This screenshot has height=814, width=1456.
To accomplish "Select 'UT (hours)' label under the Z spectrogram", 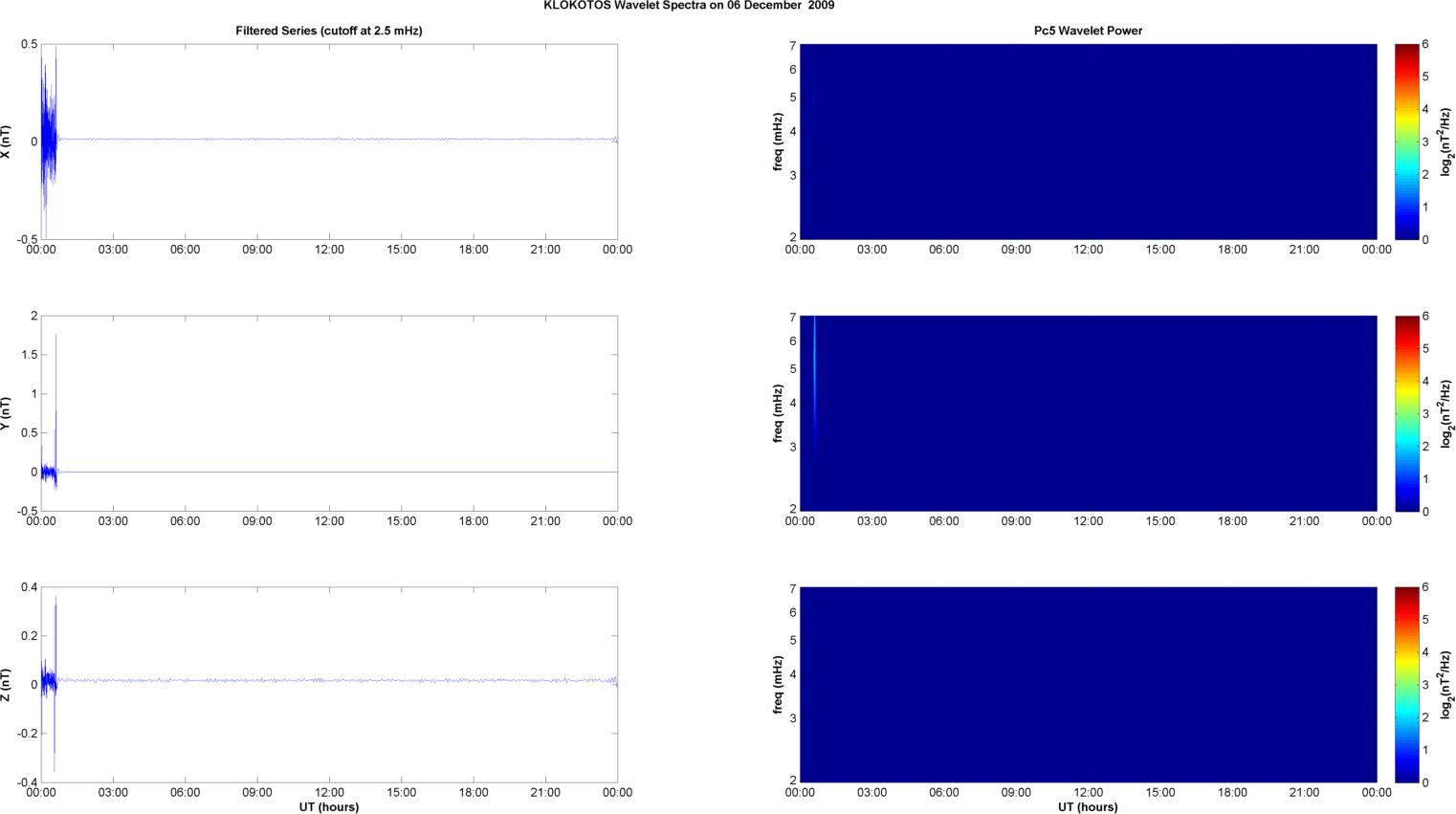I will pos(1088,807).
